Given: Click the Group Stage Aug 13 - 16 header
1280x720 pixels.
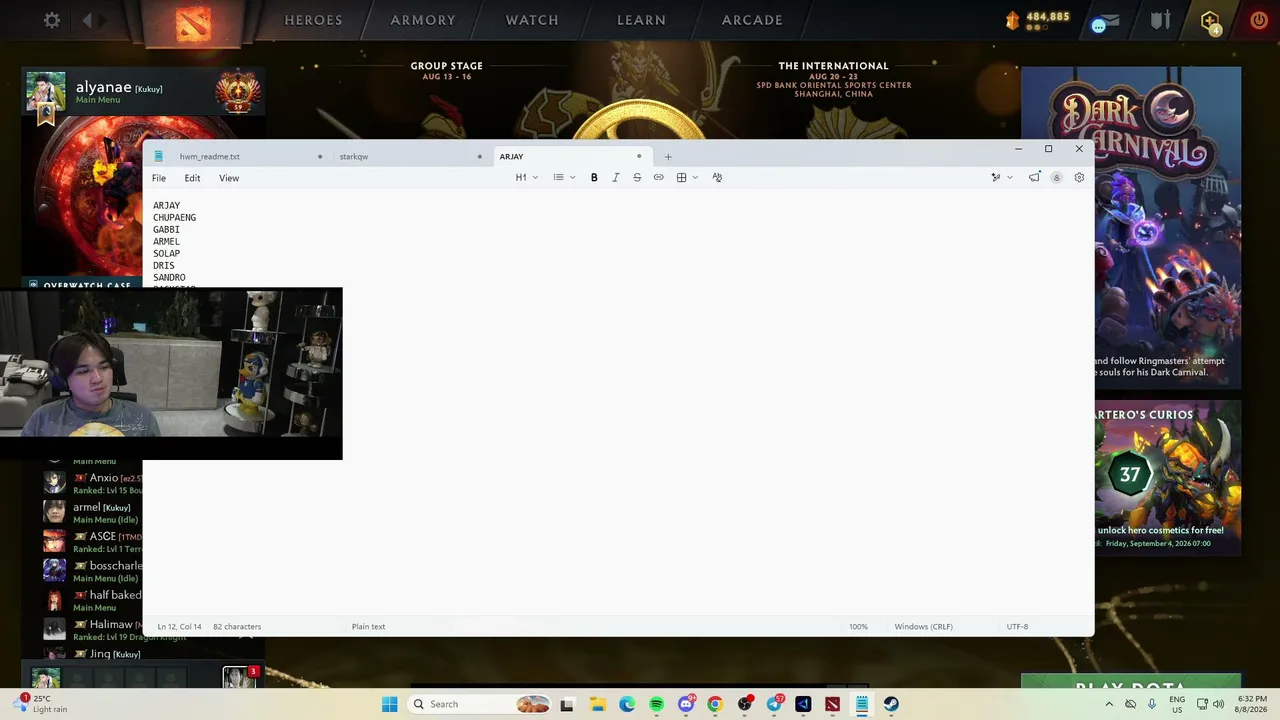Looking at the screenshot, I should [446, 70].
